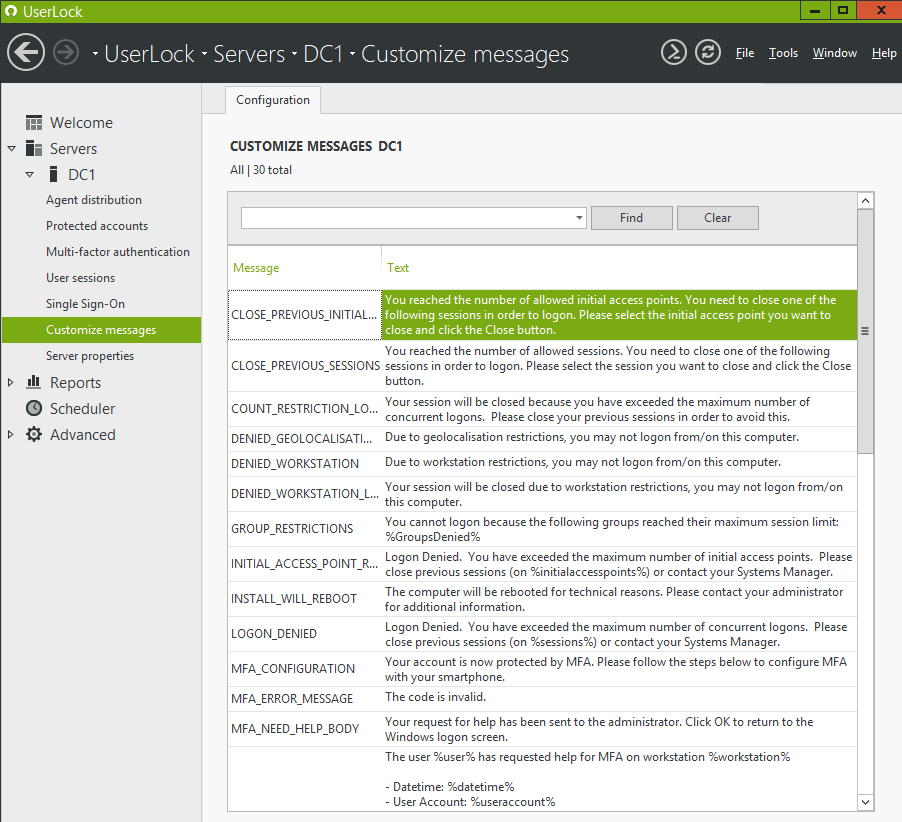Select the DENIED_GEOLOCALISATI... row
The image size is (902, 822).
542,438
